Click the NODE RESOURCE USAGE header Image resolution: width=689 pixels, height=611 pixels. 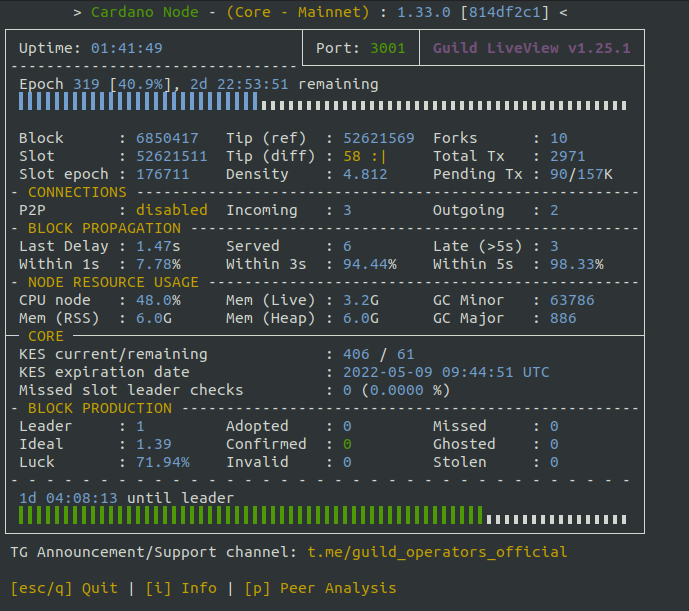click(x=113, y=282)
